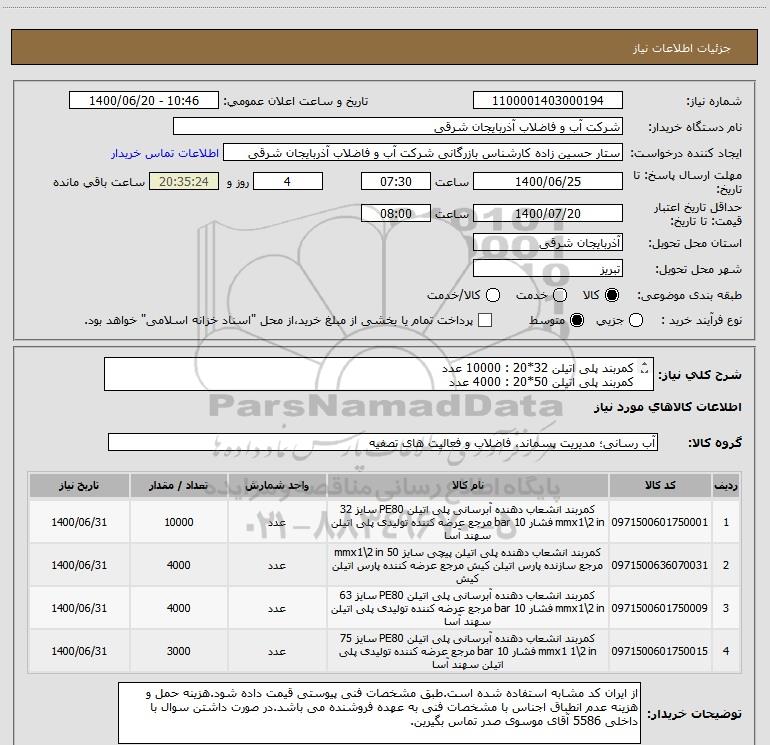Screen dimensions: 770x745
Task: Click the product name in row 3
Action: click(x=468, y=608)
